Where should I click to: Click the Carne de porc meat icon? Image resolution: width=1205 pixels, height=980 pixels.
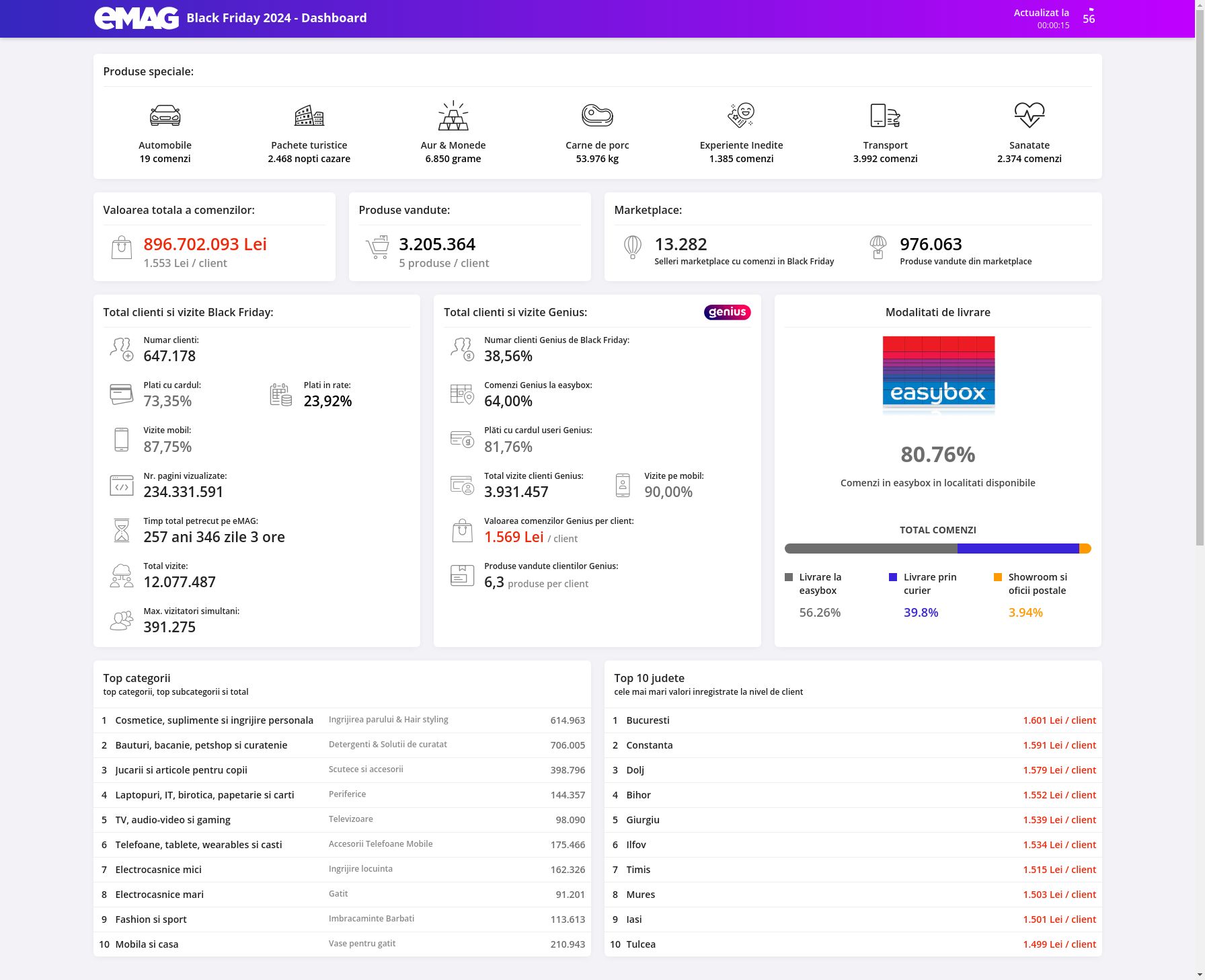[597, 116]
